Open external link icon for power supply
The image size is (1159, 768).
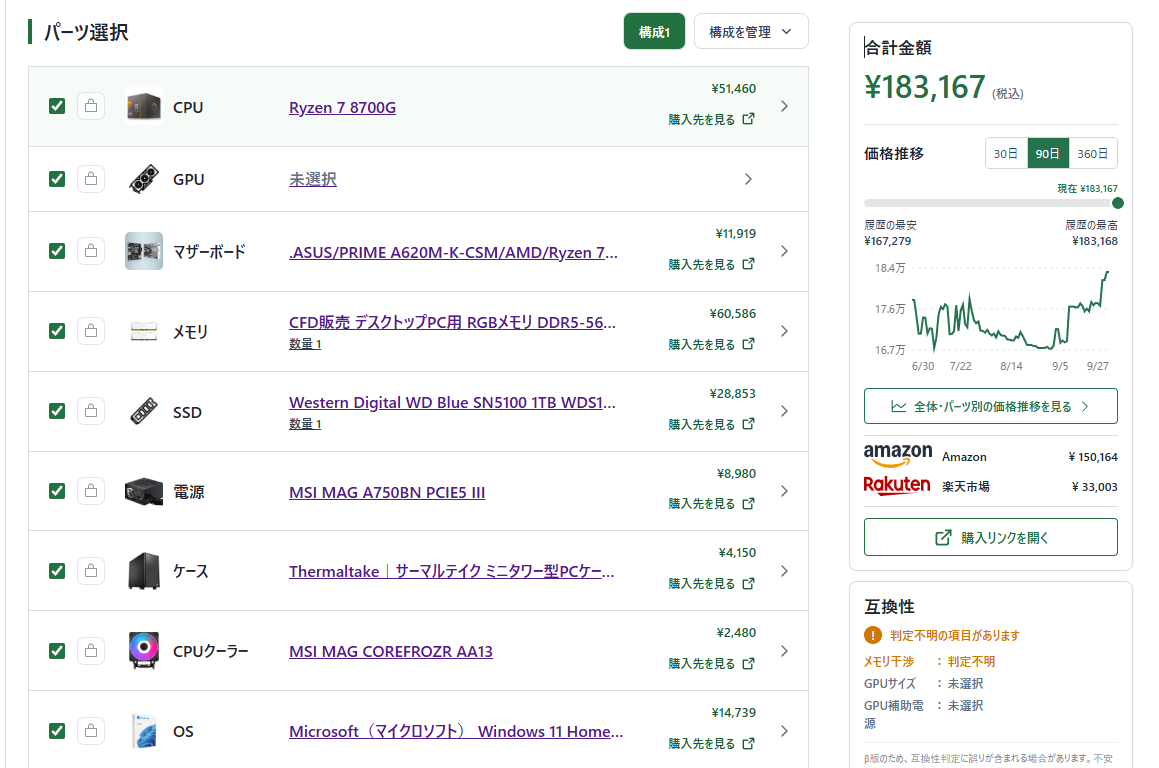(x=749, y=503)
